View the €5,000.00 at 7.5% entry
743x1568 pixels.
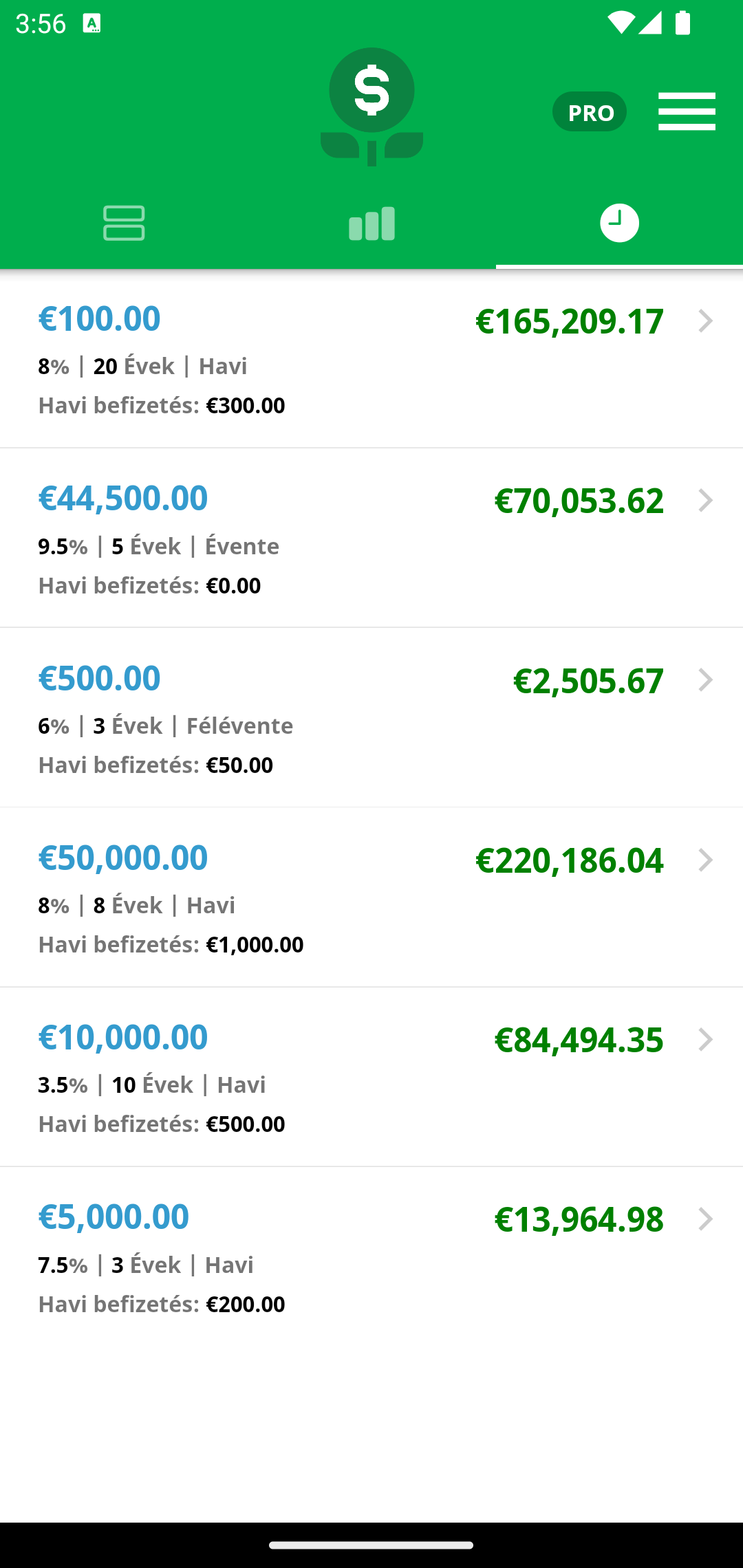pyautogui.click(x=371, y=1257)
